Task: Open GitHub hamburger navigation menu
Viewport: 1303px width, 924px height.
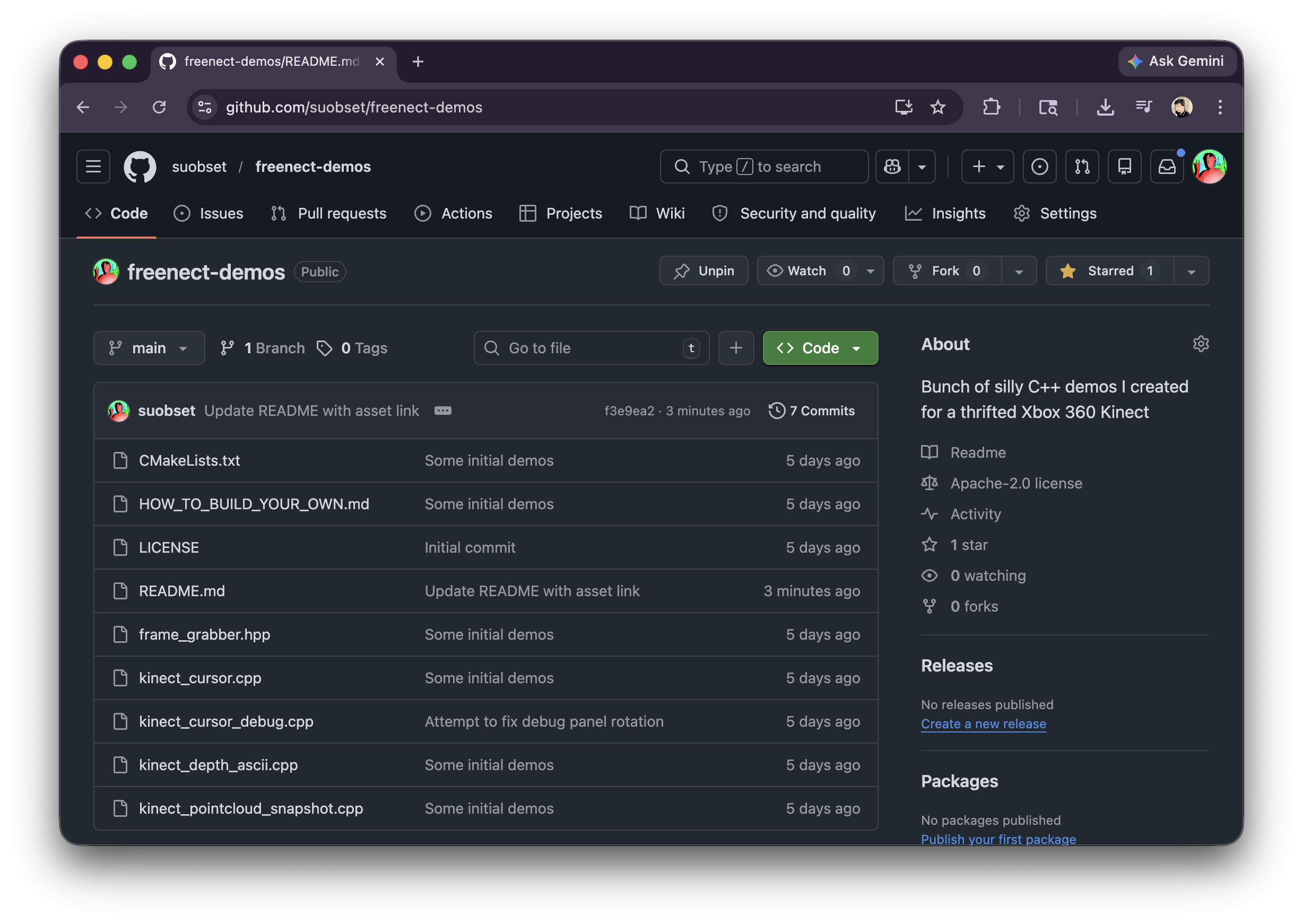Action: tap(93, 167)
